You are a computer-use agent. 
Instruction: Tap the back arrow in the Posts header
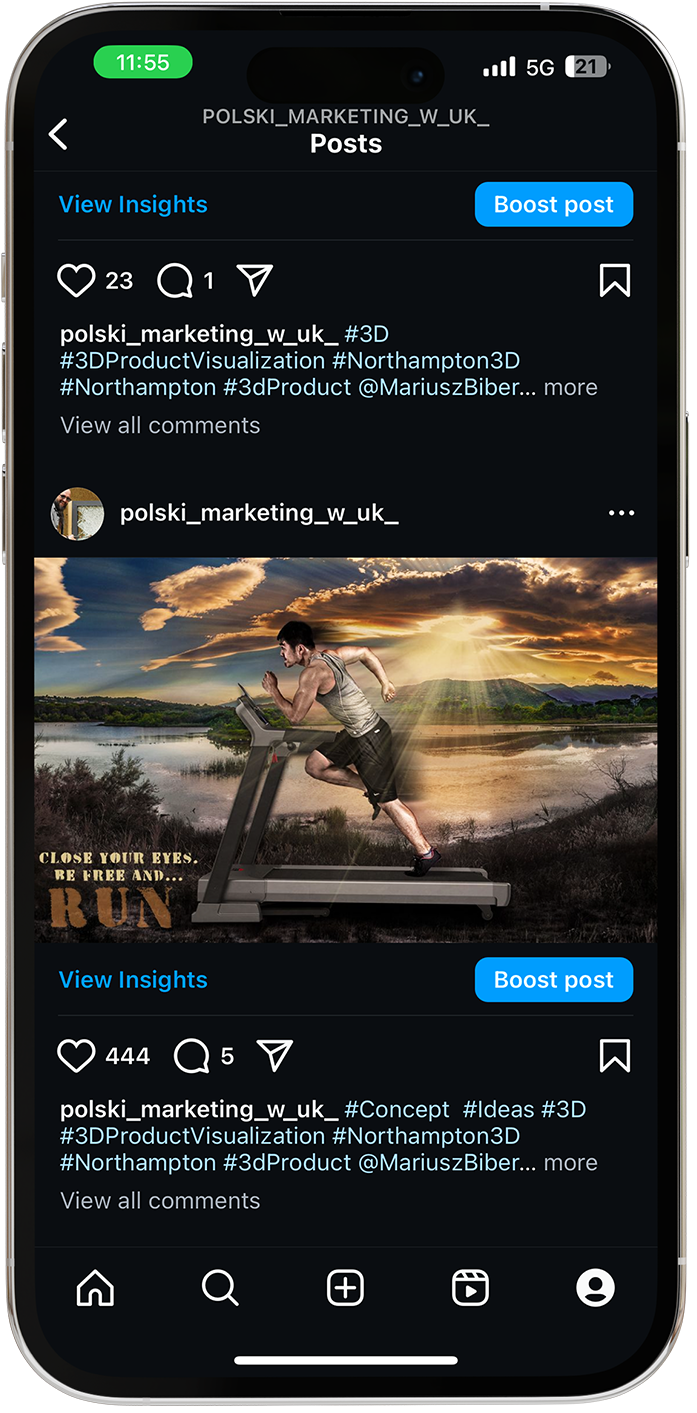[59, 134]
